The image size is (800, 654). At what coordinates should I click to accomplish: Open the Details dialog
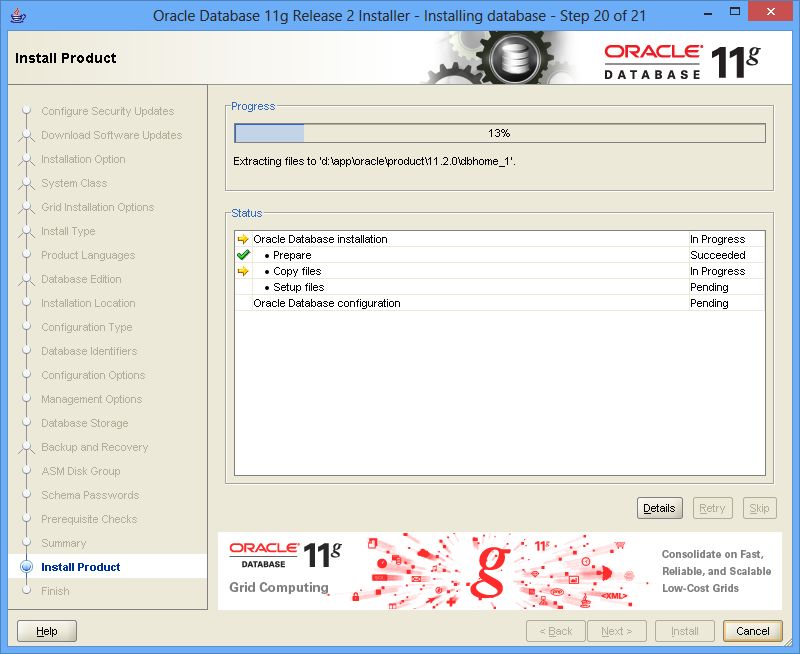click(659, 508)
